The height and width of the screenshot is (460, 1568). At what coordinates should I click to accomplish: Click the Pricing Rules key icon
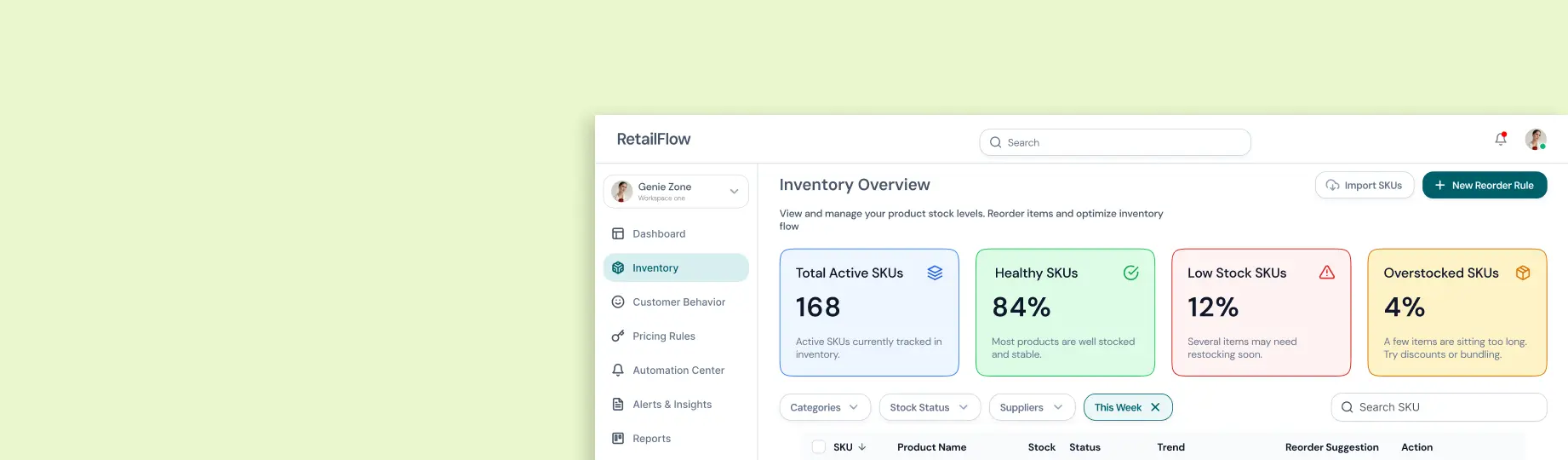point(618,336)
